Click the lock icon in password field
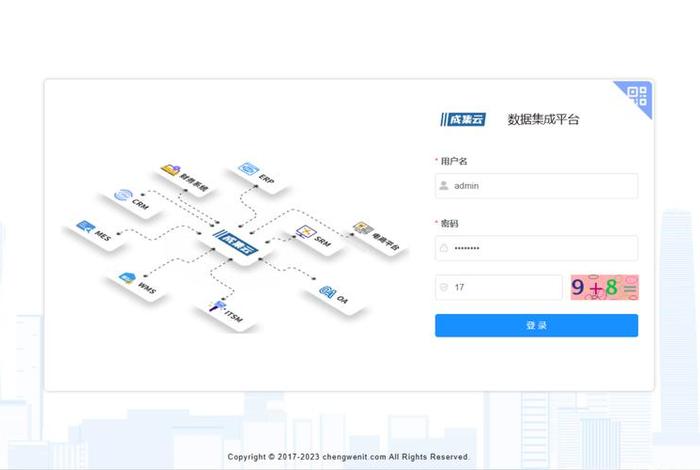 [x=444, y=248]
